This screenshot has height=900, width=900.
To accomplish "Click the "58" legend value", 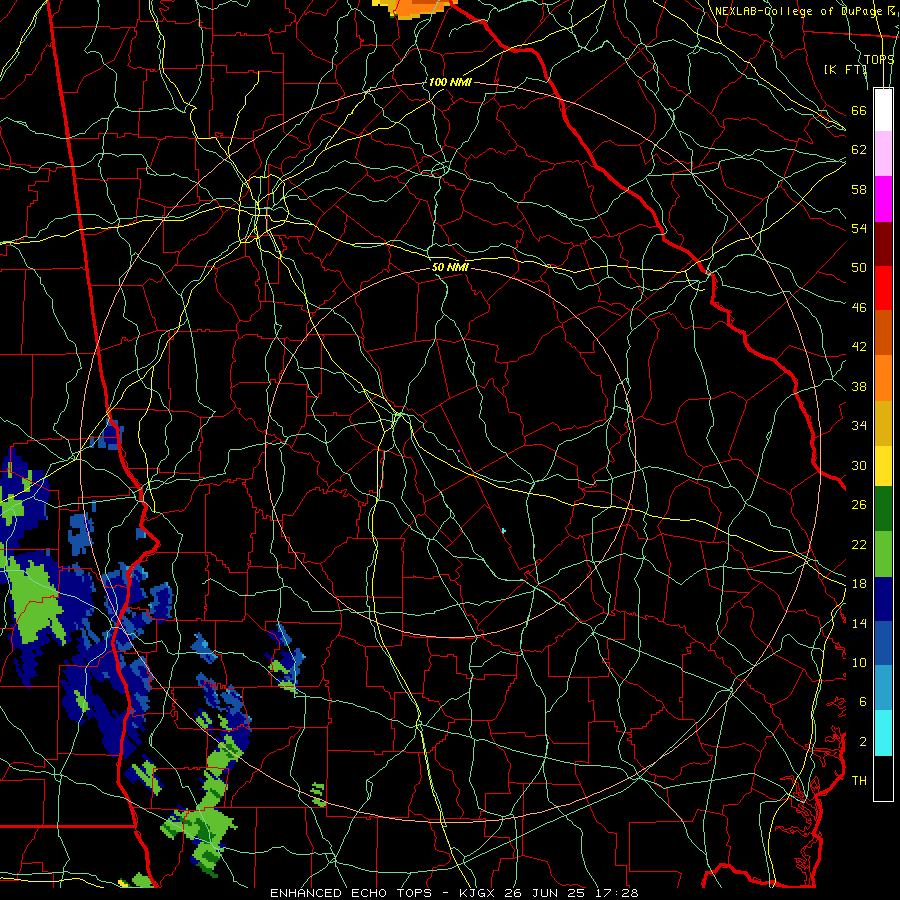I will (859, 189).
